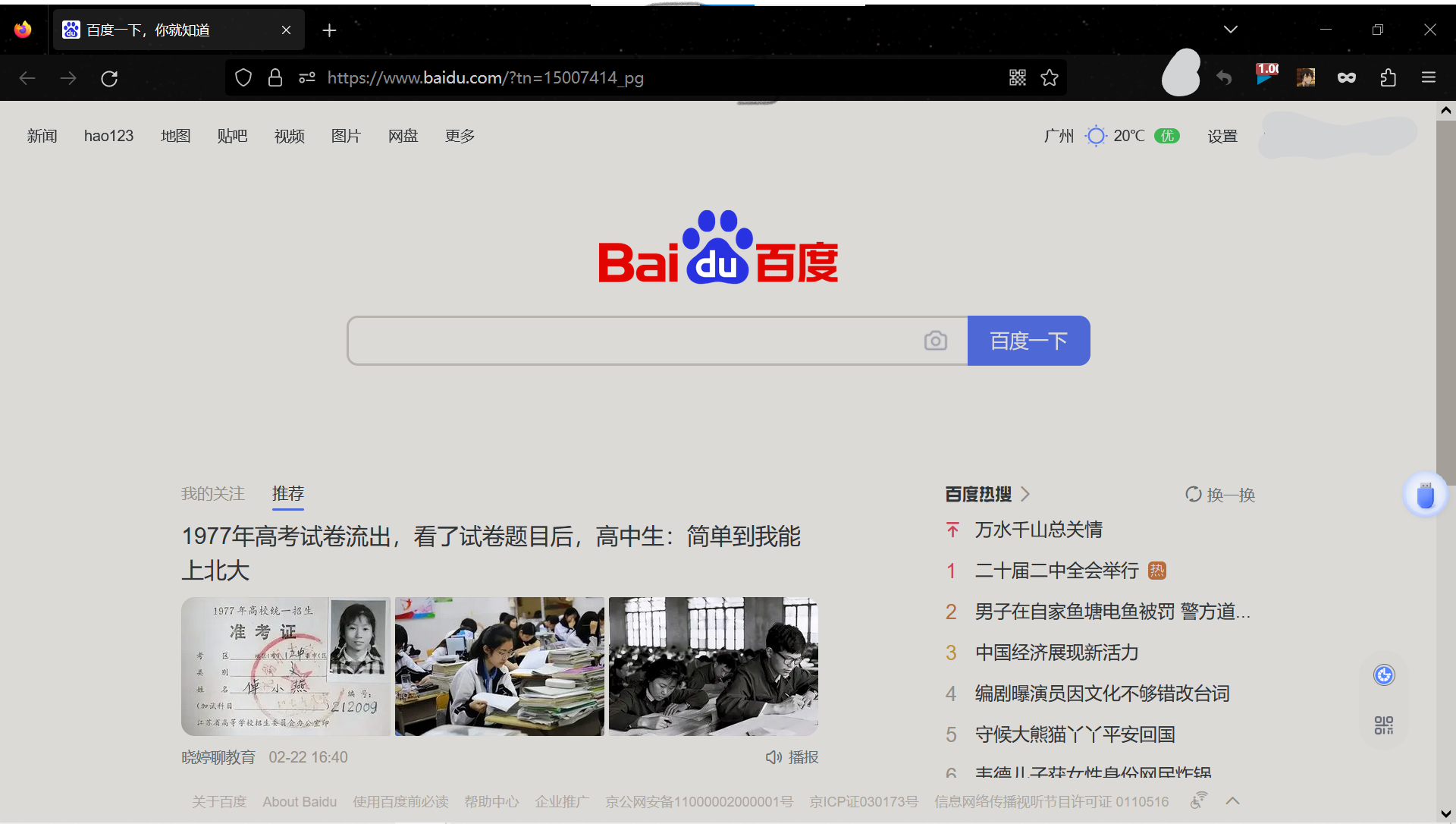Open the QR code generator in address bar
Screen dimensions: 1456x824
[1018, 77]
